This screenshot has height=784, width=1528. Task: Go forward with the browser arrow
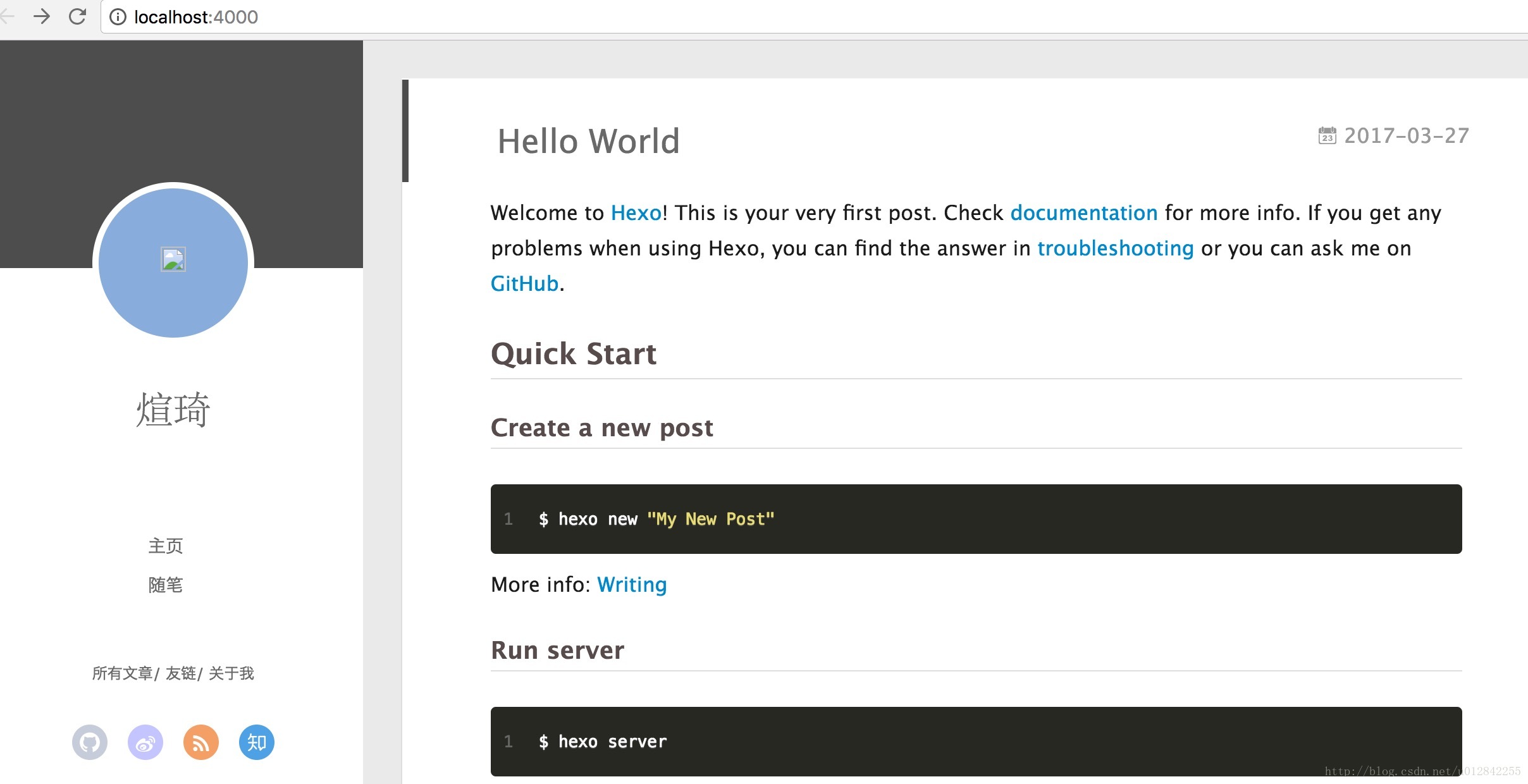pyautogui.click(x=42, y=16)
